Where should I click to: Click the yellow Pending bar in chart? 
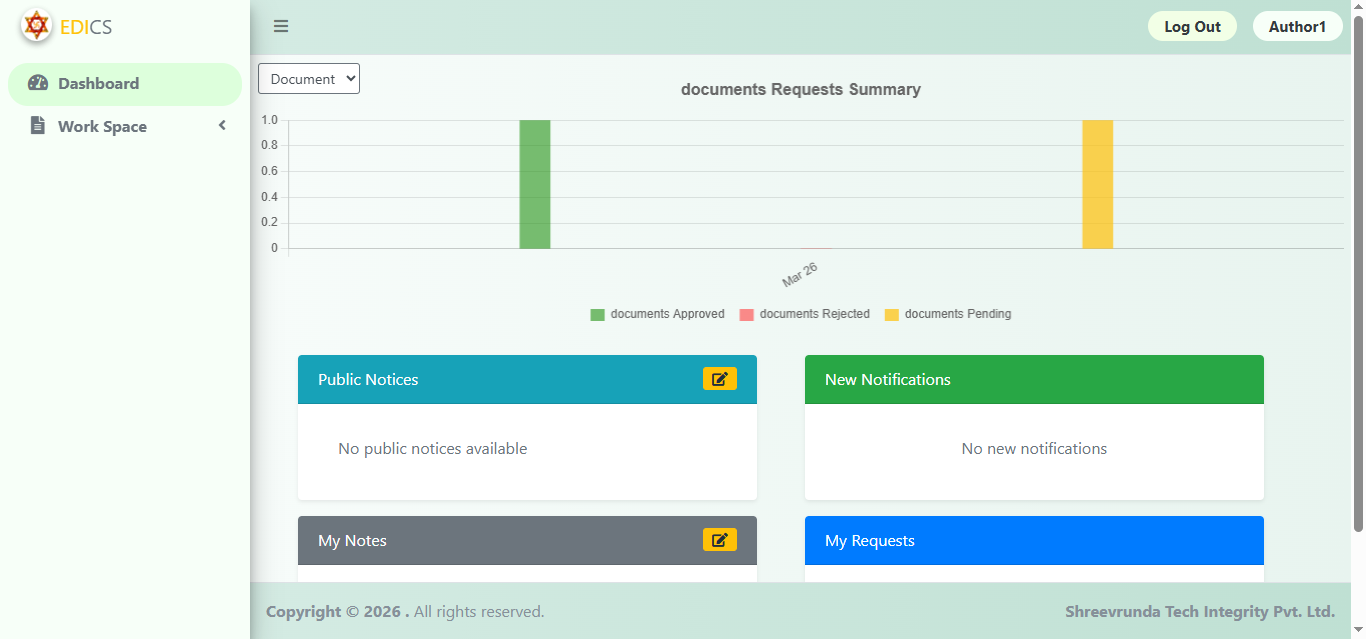click(x=1097, y=185)
